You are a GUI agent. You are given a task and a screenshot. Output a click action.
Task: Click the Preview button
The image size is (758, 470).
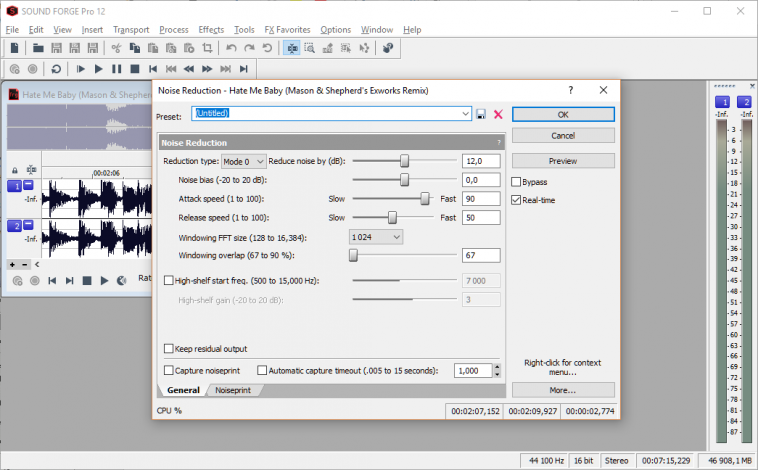(563, 161)
